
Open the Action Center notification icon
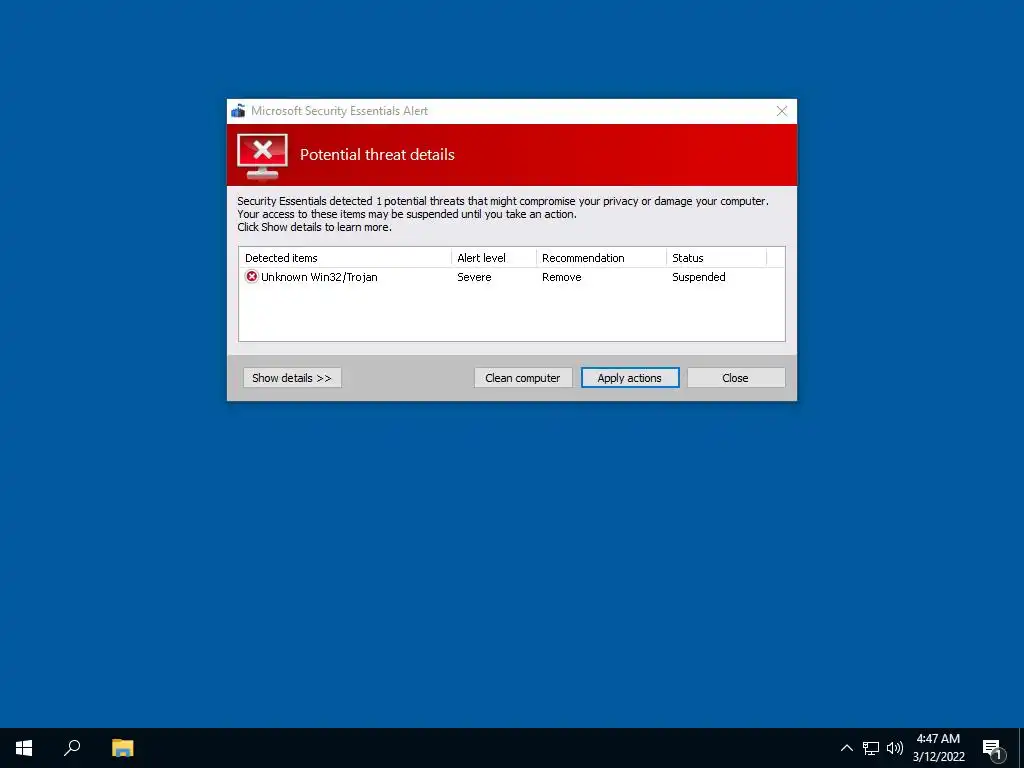[x=993, y=748]
